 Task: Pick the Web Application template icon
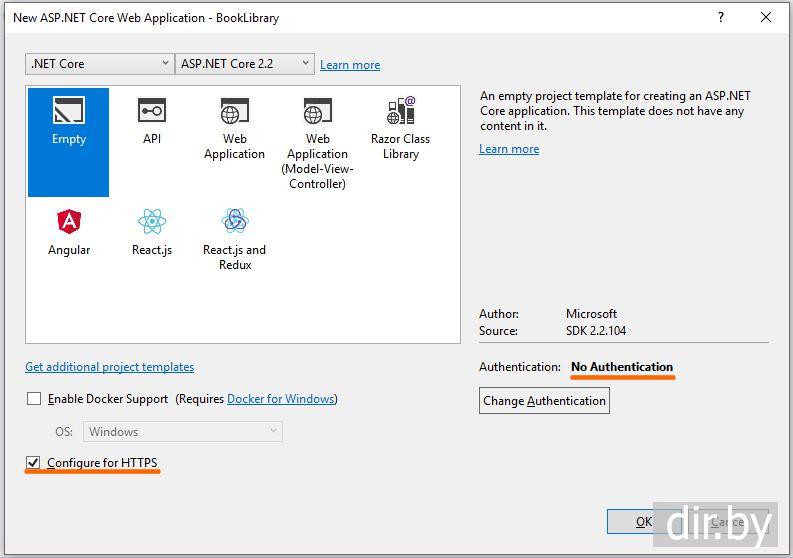coord(234,112)
